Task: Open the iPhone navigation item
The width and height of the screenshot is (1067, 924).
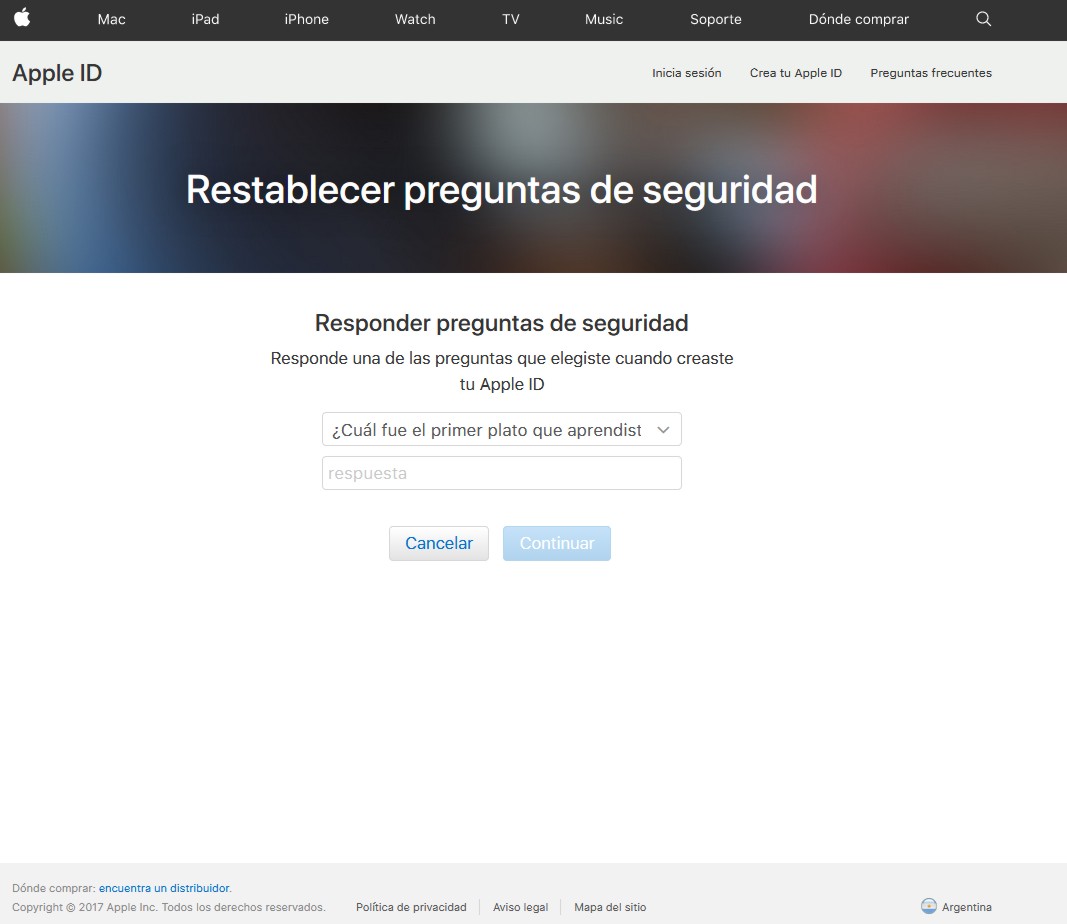Action: tap(306, 19)
